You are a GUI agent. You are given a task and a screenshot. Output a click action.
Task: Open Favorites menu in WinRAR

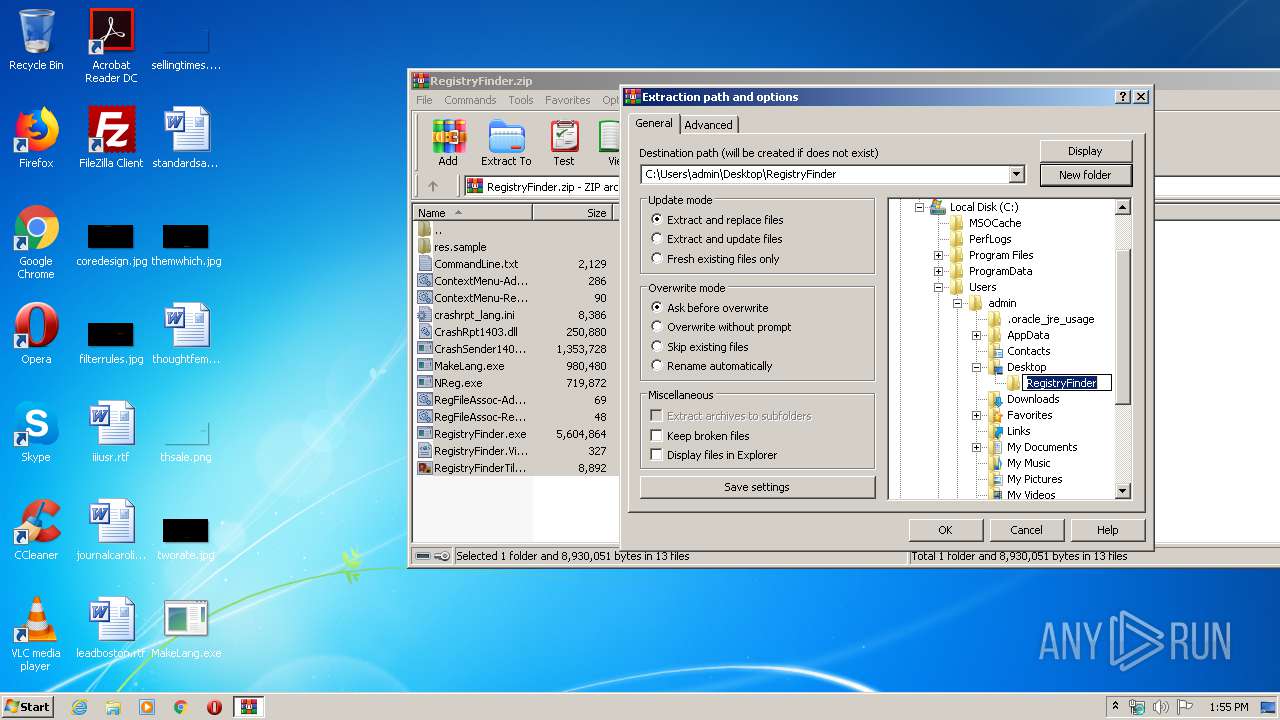pos(567,100)
